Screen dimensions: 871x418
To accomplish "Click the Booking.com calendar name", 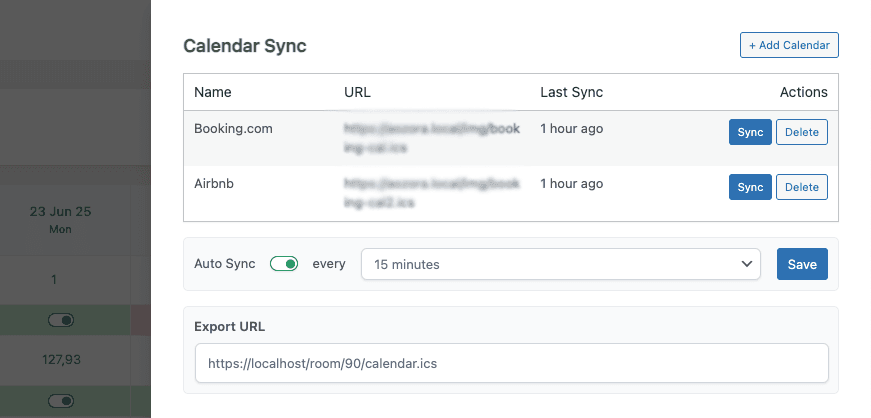I will tap(233, 129).
